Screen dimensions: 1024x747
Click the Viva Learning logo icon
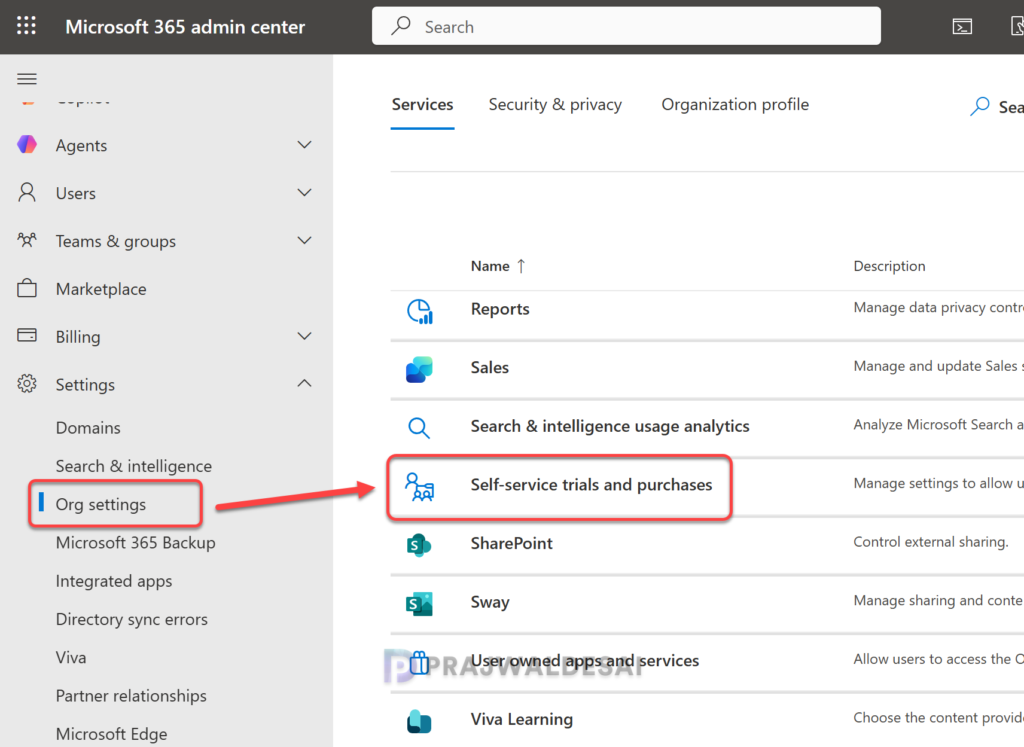419,721
